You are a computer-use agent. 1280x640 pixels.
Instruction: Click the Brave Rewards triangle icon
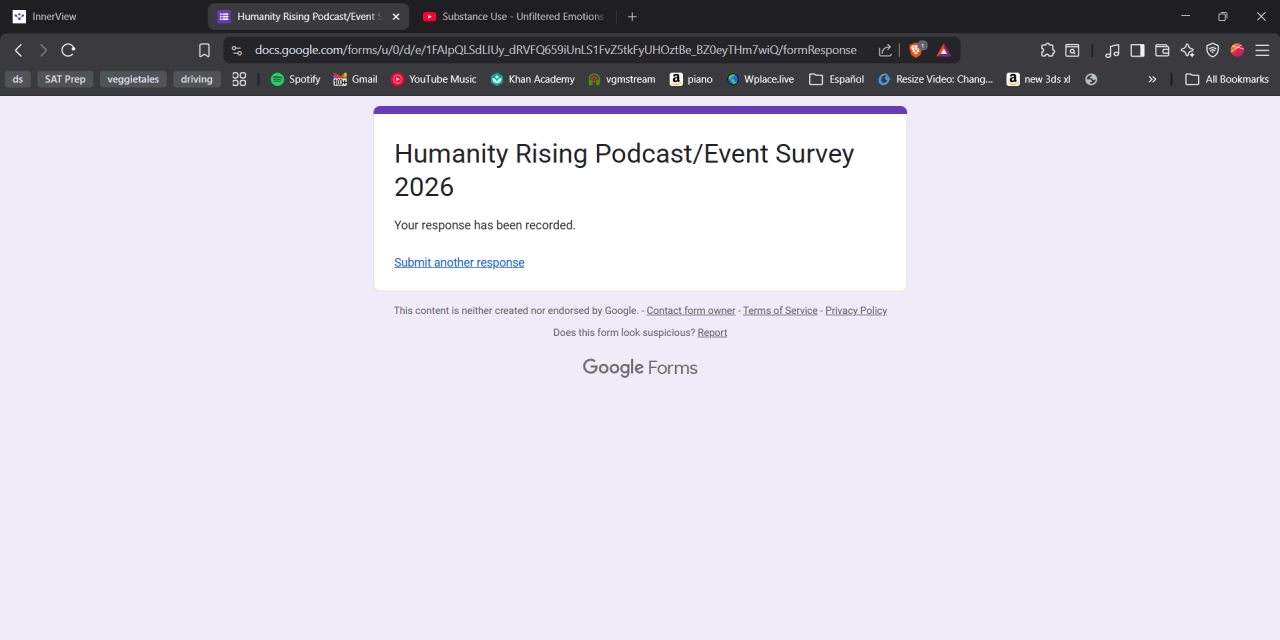943,50
